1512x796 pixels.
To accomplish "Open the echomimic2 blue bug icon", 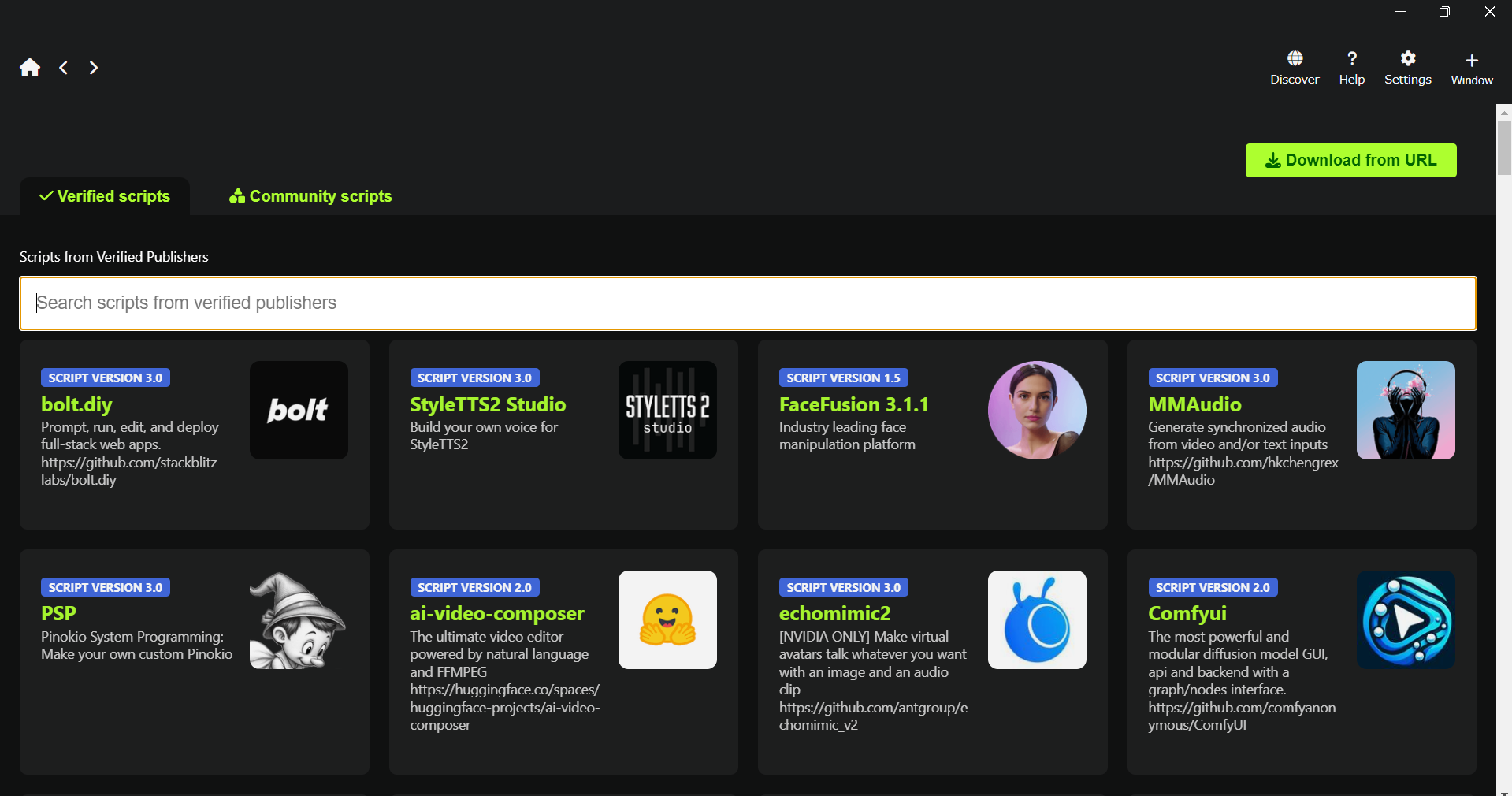I will [1037, 620].
